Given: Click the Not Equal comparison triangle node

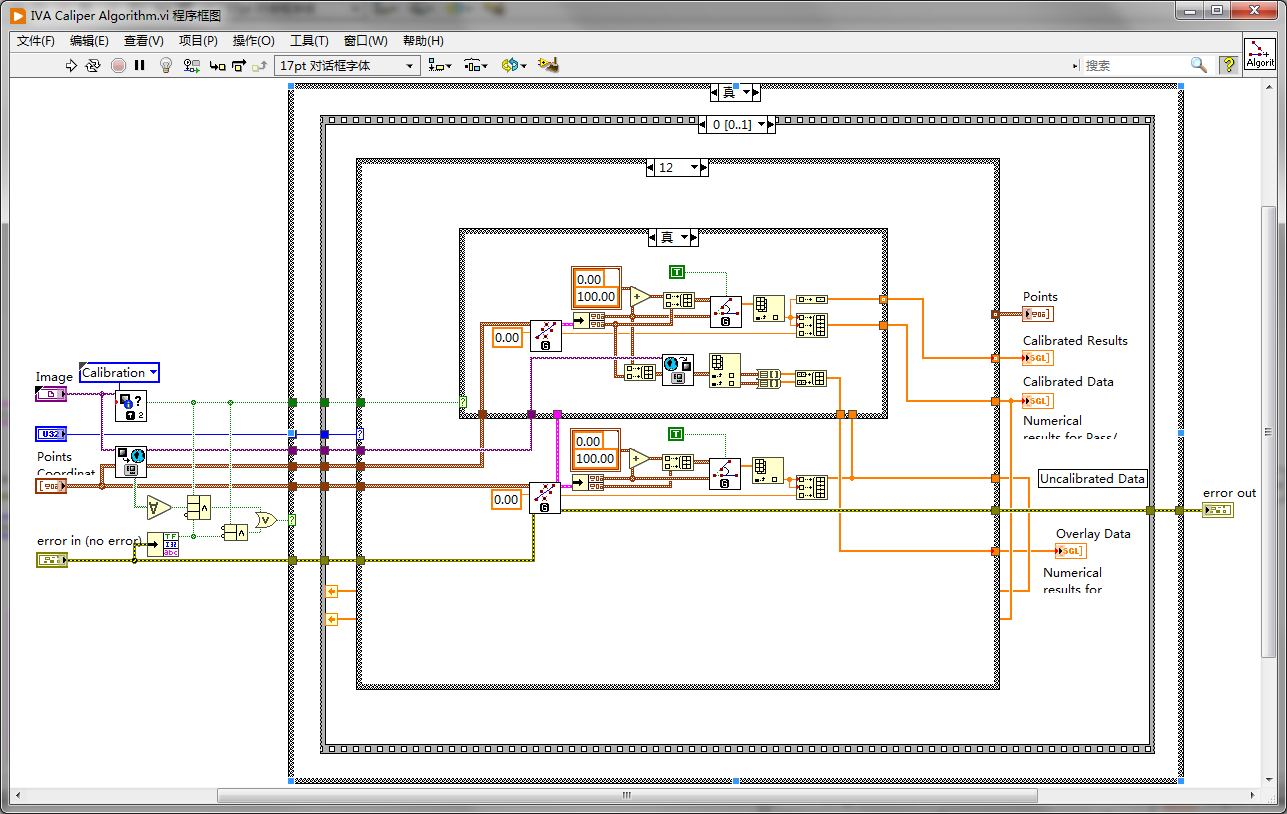Looking at the screenshot, I should [158, 508].
